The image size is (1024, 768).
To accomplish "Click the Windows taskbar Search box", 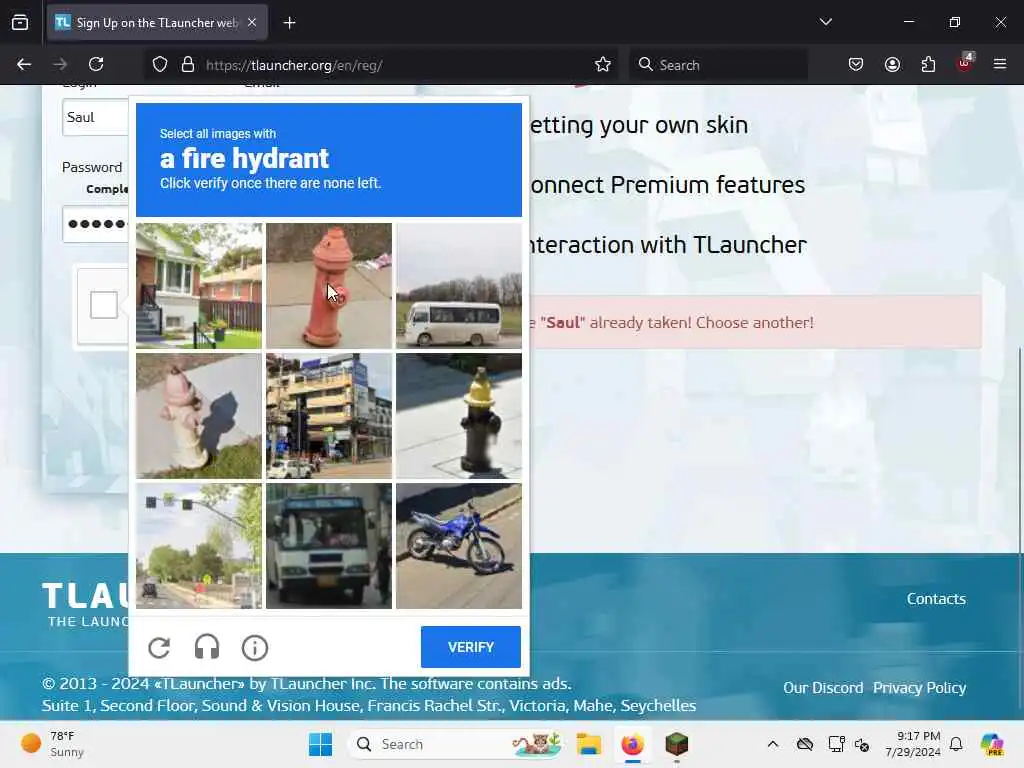I will click(x=457, y=744).
